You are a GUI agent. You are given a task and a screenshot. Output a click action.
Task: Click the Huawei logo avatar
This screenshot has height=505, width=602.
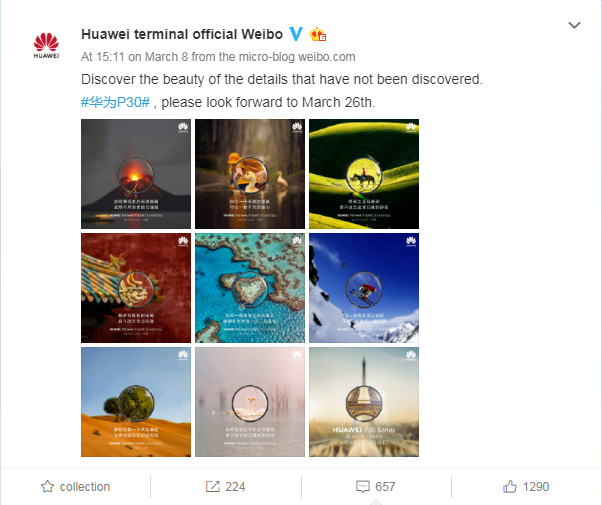pyautogui.click(x=46, y=46)
